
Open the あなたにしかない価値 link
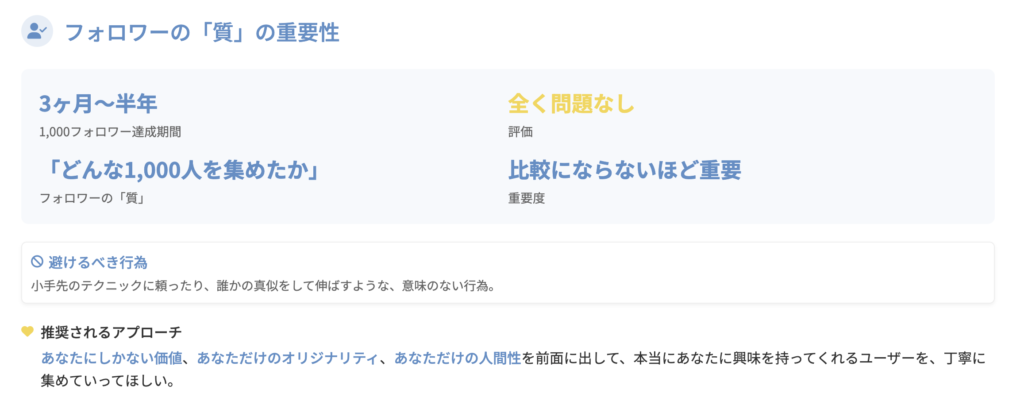pyautogui.click(x=111, y=358)
